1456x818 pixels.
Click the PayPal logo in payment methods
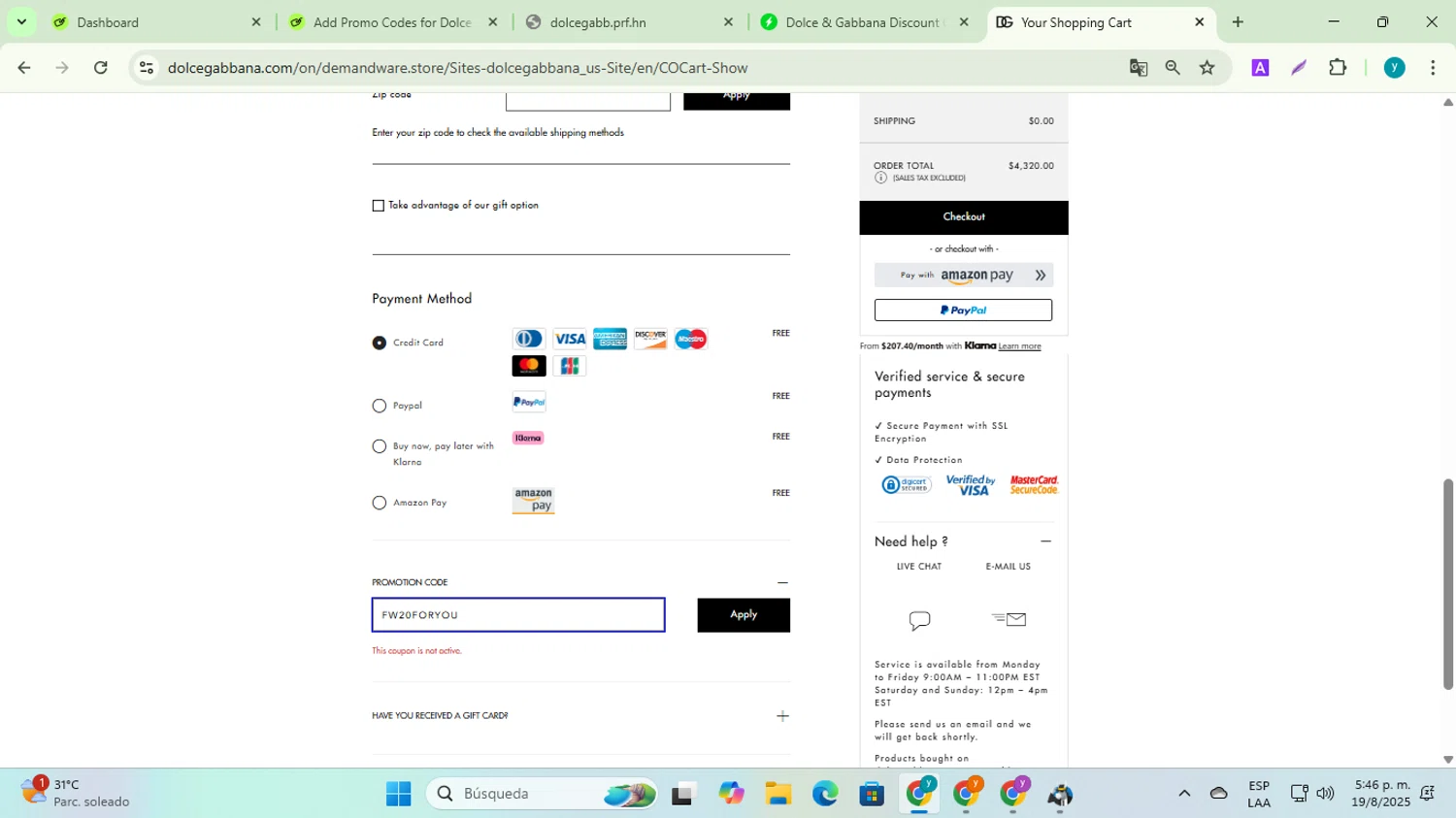(x=529, y=402)
